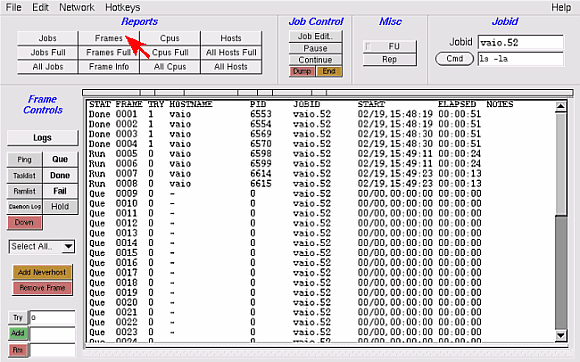Pause the job with the Pause button
The height and width of the screenshot is (362, 580).
[315, 48]
